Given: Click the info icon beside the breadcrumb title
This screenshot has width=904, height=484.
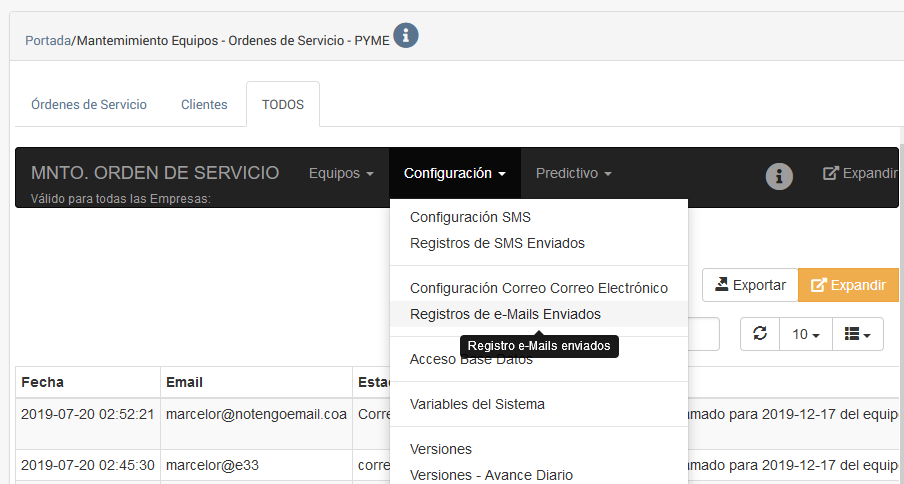Looking at the screenshot, I should tap(405, 37).
